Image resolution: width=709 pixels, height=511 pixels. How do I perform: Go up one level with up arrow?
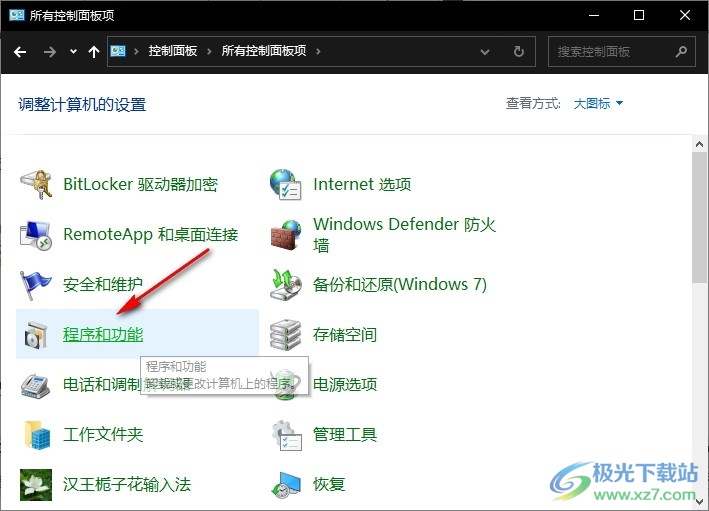click(x=94, y=52)
